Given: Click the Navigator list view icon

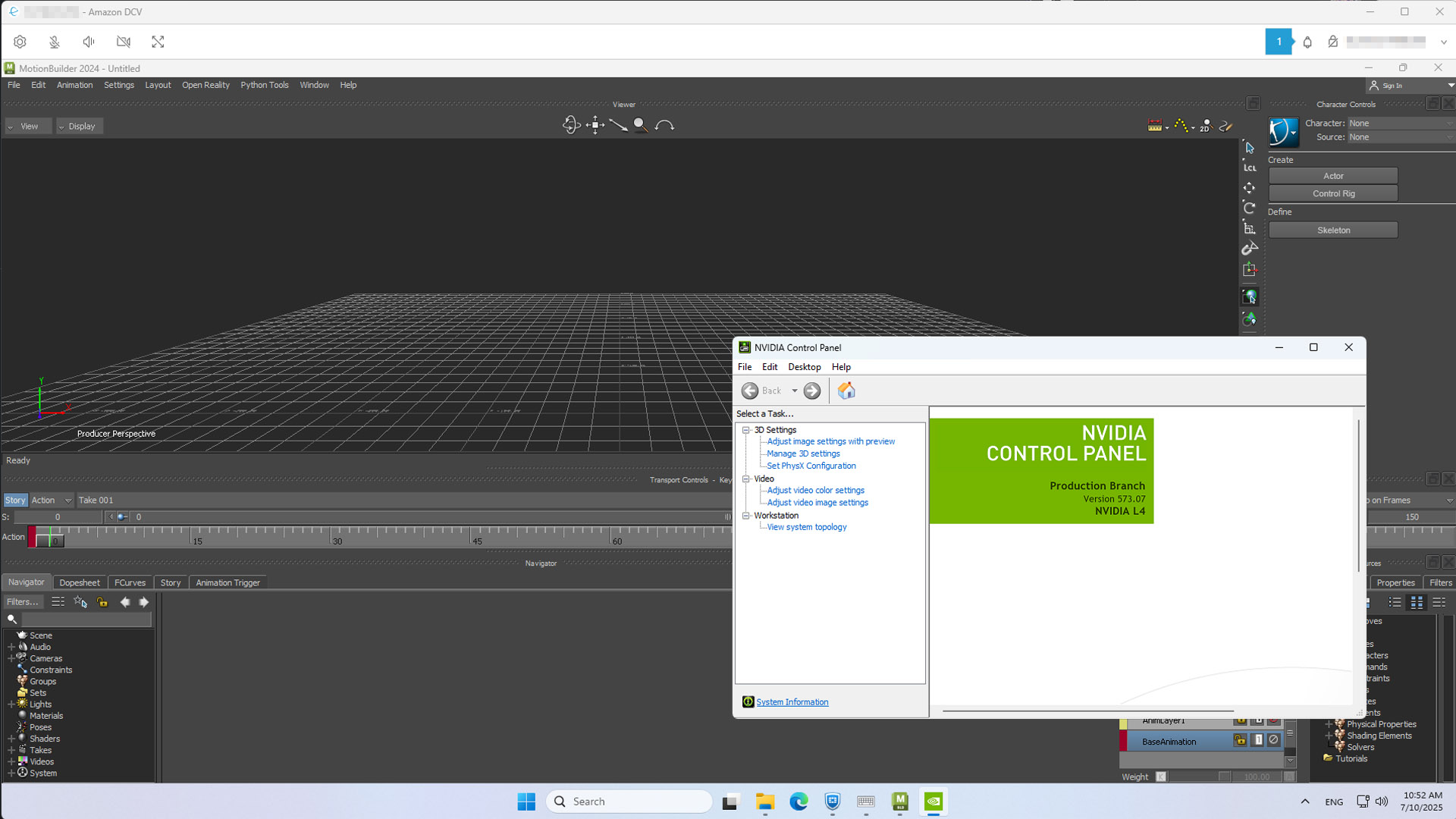Looking at the screenshot, I should 58,602.
